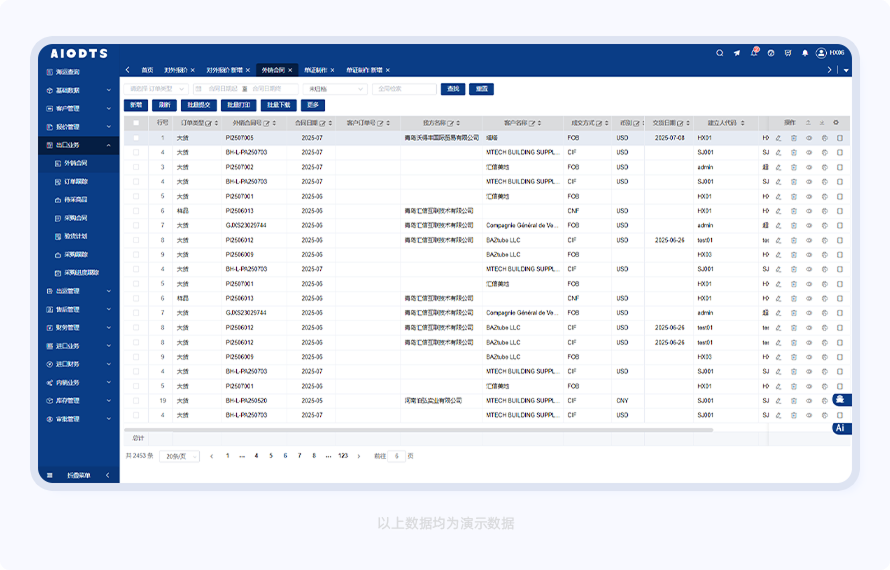This screenshot has width=890, height=570.
Task: Open the 20条/页 page size dropdown
Action: pyautogui.click(x=179, y=456)
